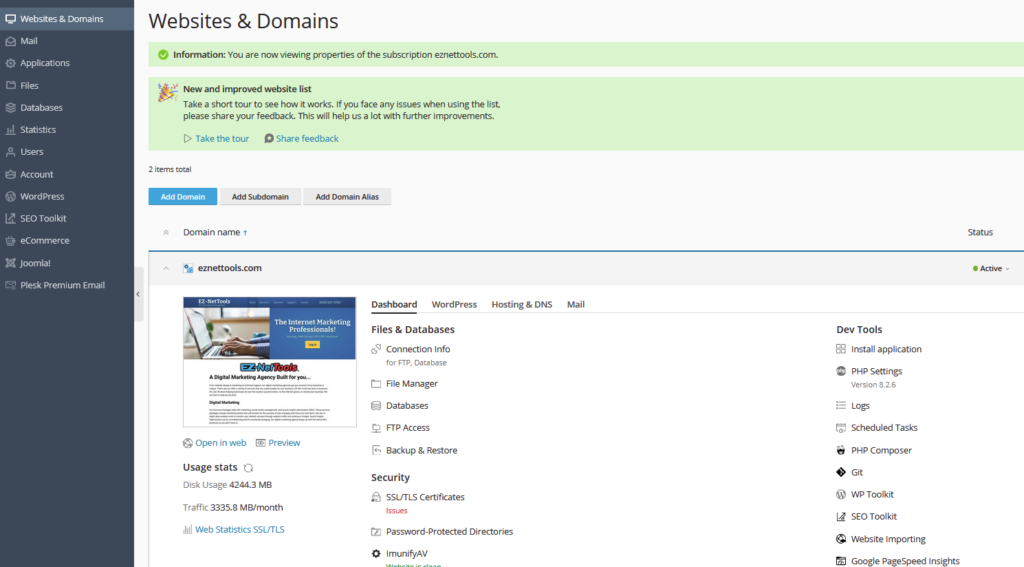Switch to the WordPress tab

tap(454, 304)
